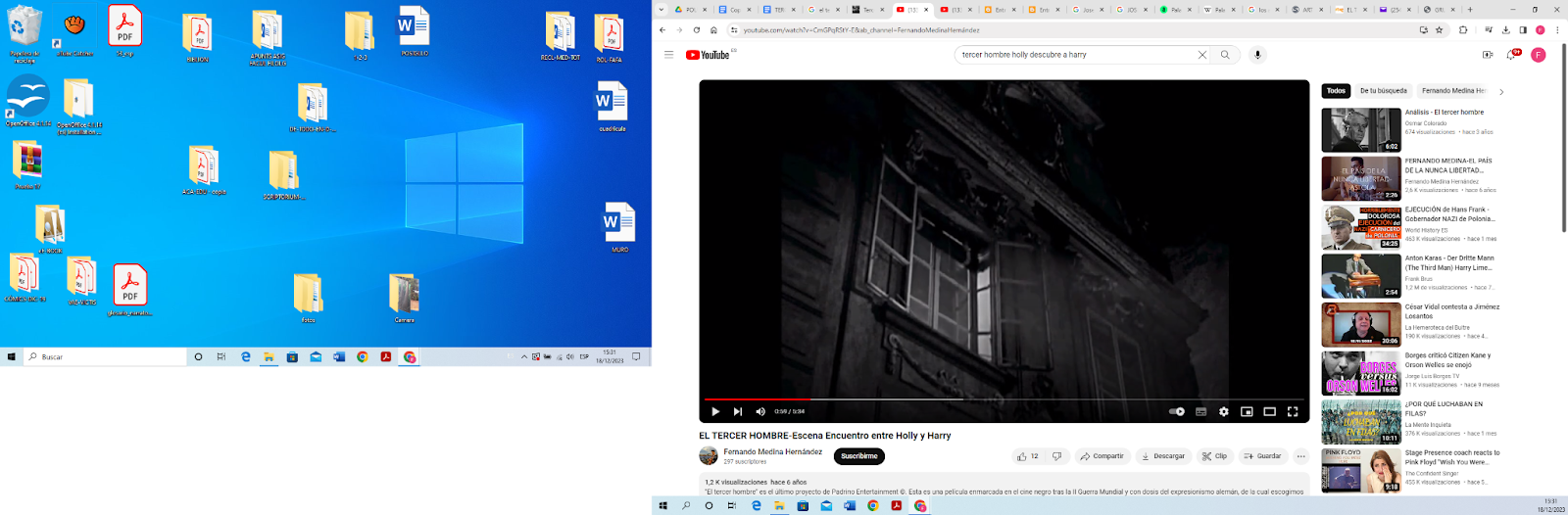Viewport: 1568px width, 515px height.
Task: Switch to the first Chrome tab
Action: [x=691, y=10]
